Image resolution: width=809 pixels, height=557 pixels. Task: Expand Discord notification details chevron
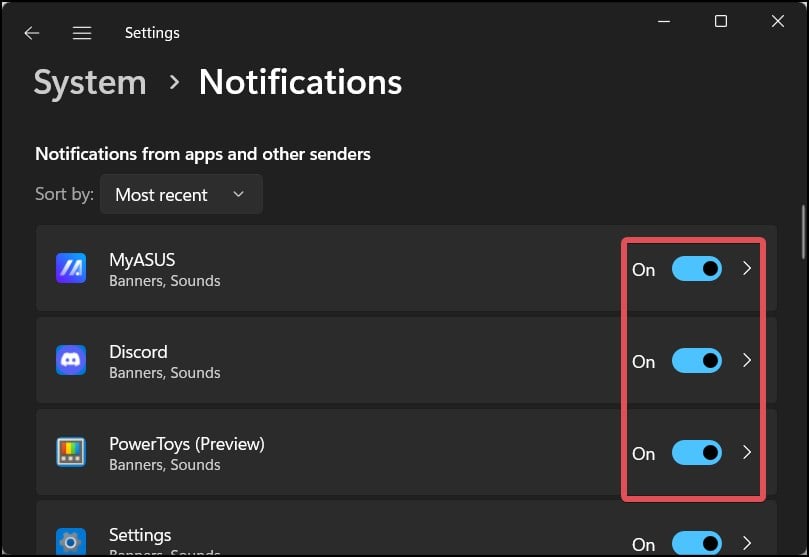point(747,360)
